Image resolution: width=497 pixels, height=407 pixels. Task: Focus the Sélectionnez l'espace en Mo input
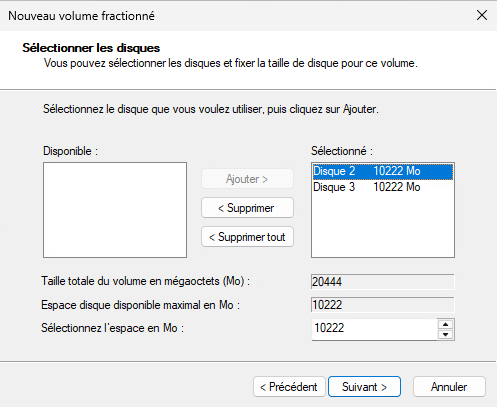pos(374,328)
